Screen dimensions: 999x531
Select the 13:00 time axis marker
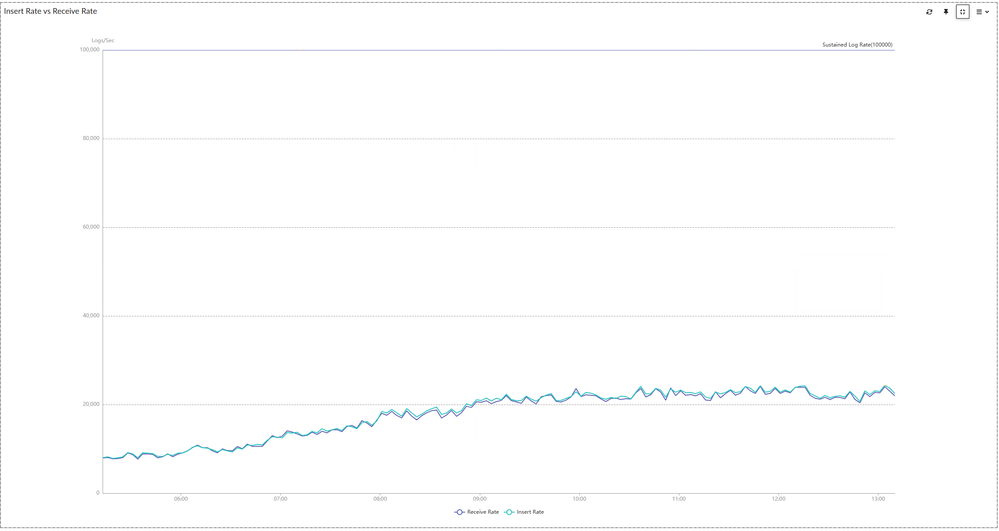879,499
